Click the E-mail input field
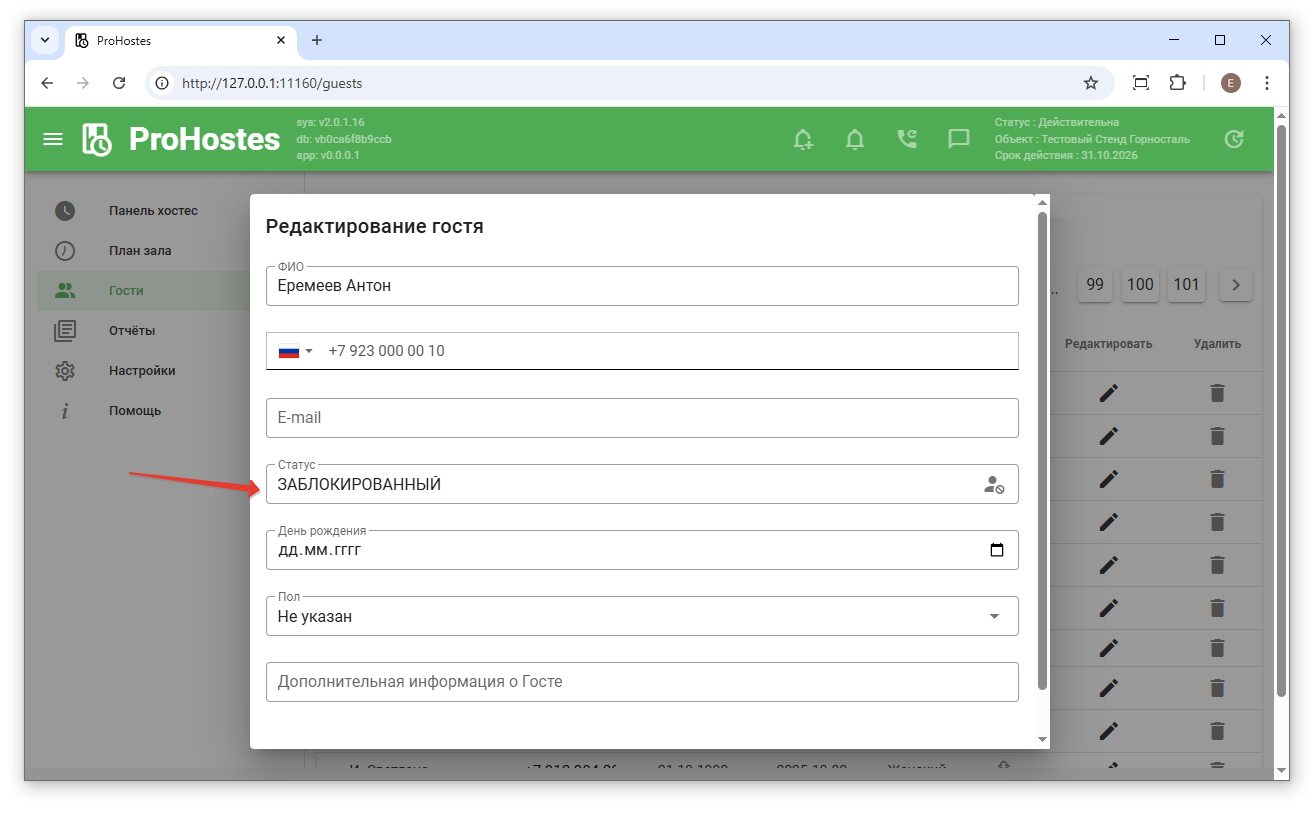 (642, 418)
